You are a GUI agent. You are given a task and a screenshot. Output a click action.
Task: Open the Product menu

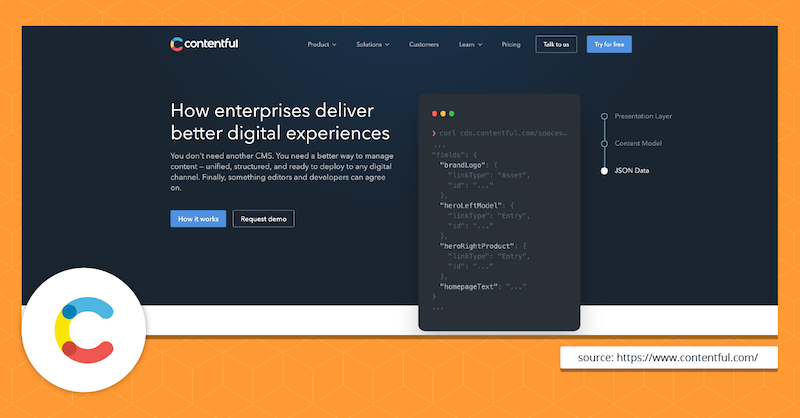pyautogui.click(x=321, y=44)
